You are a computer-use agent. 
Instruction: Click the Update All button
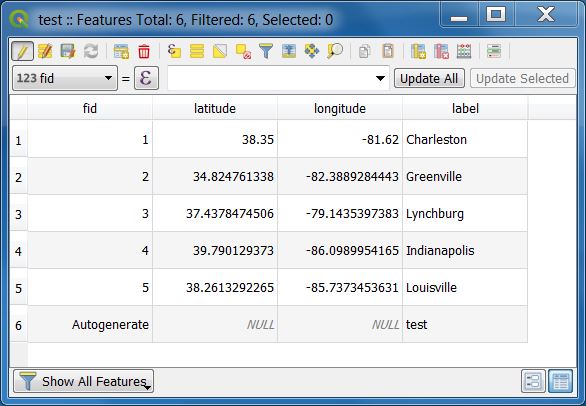(x=429, y=79)
